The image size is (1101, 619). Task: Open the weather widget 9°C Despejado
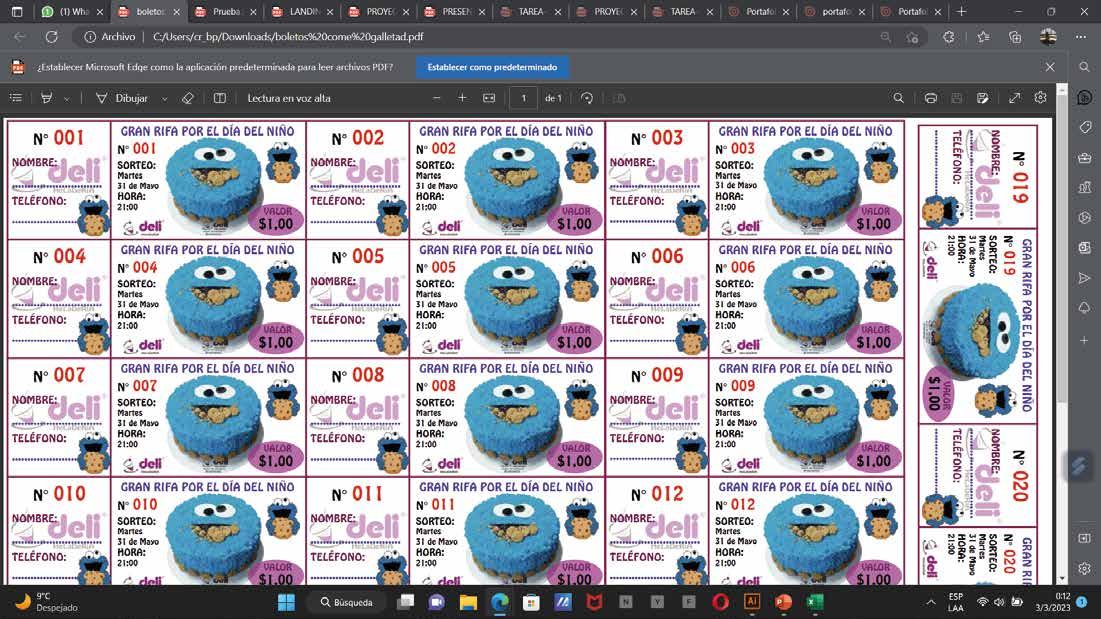(46, 602)
